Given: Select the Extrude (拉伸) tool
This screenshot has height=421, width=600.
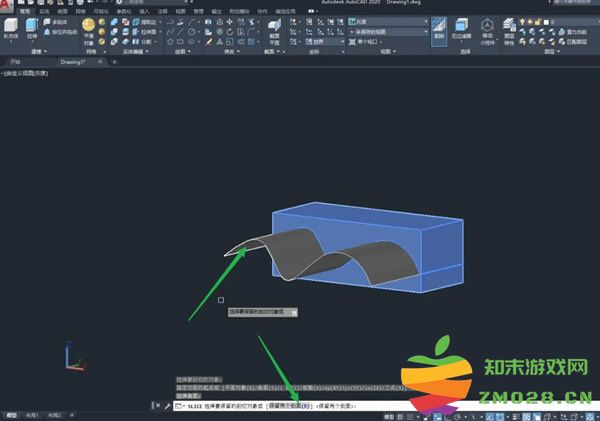Looking at the screenshot, I should pyautogui.click(x=32, y=29).
